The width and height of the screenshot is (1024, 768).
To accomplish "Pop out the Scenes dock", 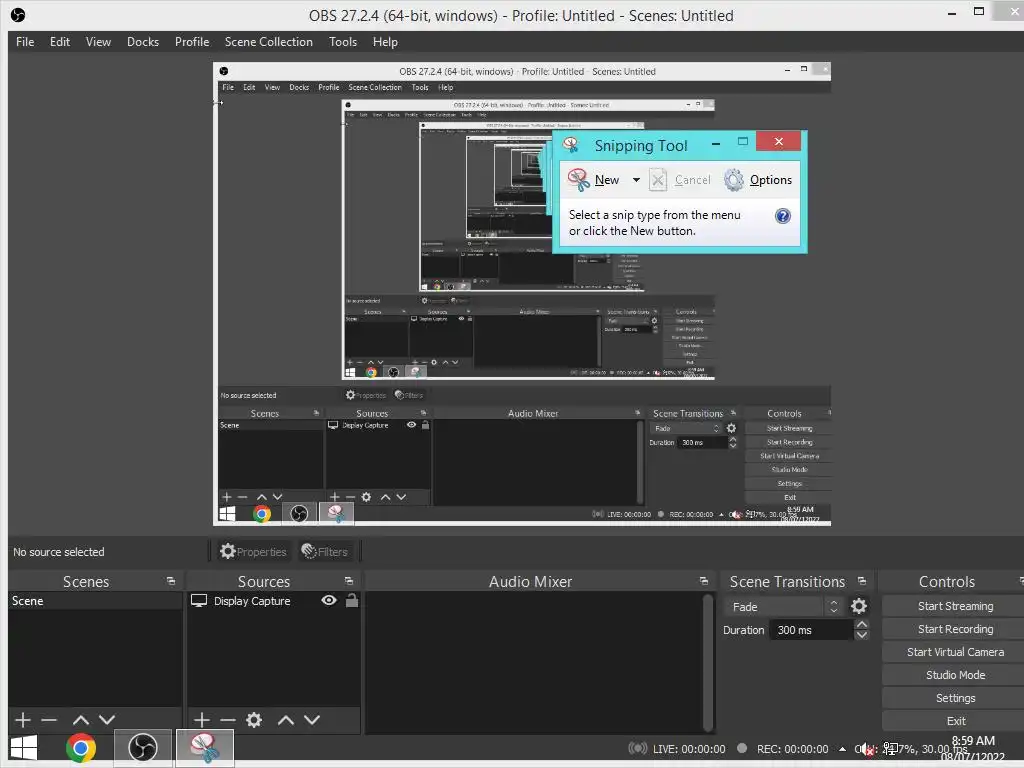I will tap(171, 581).
